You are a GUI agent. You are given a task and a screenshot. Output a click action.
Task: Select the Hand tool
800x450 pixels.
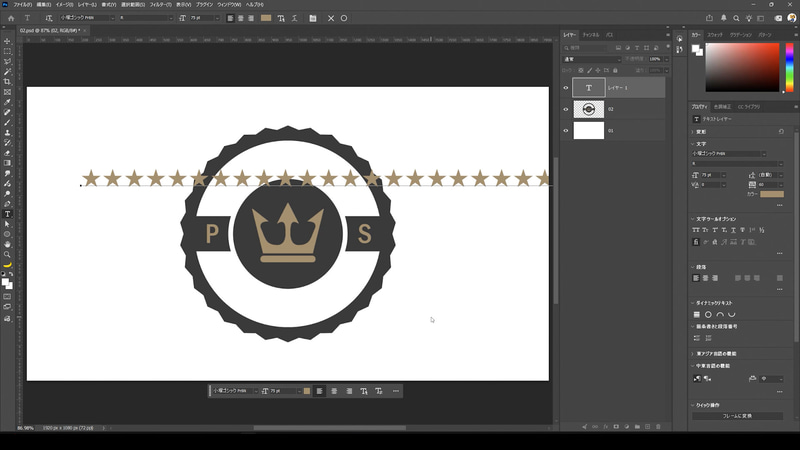7,244
